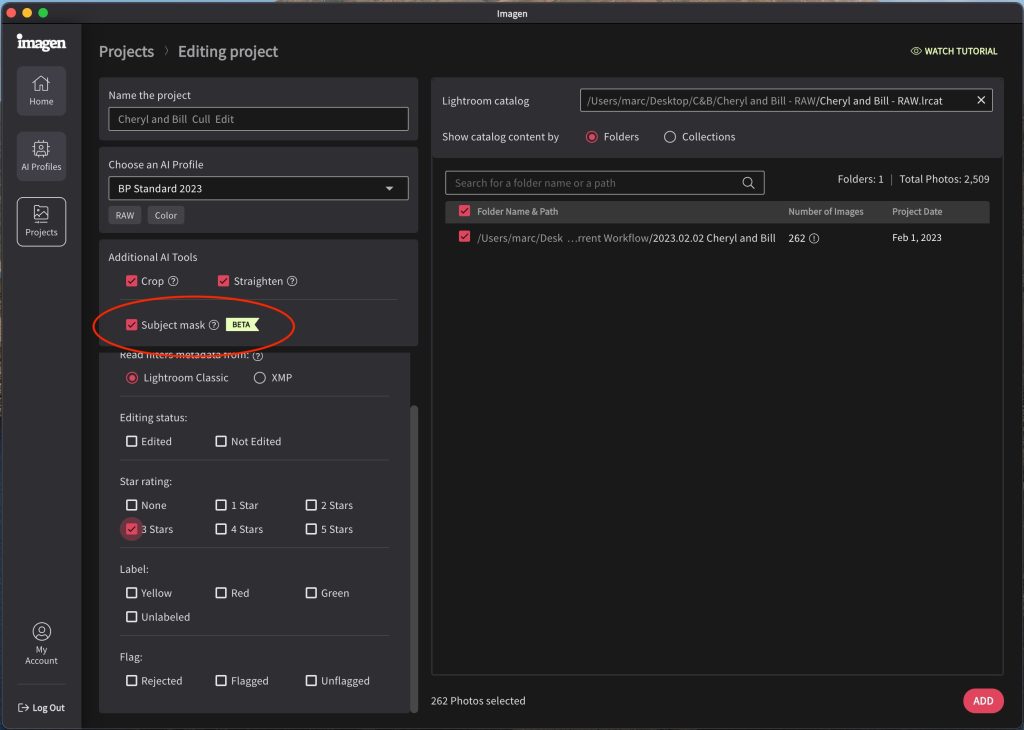The width and height of the screenshot is (1024, 730).
Task: Click the Color tag
Action: pos(166,215)
